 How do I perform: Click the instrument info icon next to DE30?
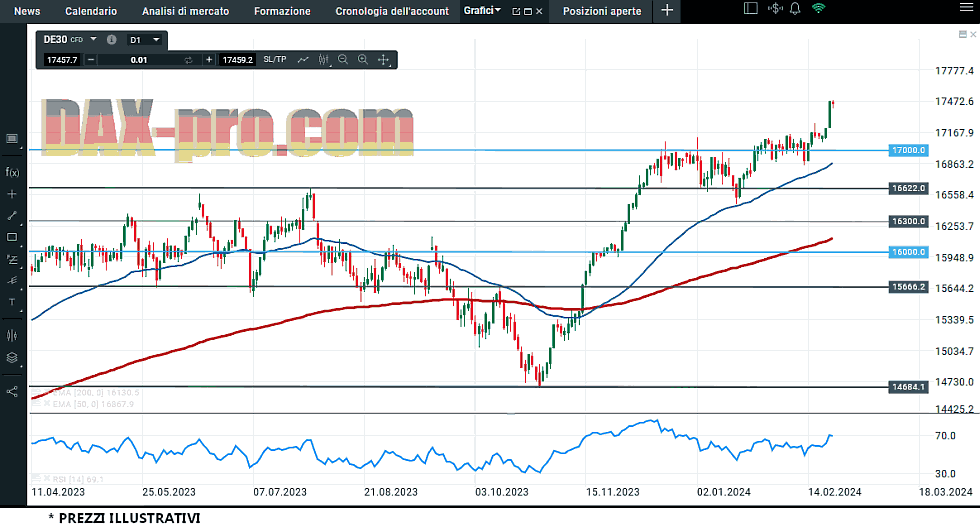[111, 39]
